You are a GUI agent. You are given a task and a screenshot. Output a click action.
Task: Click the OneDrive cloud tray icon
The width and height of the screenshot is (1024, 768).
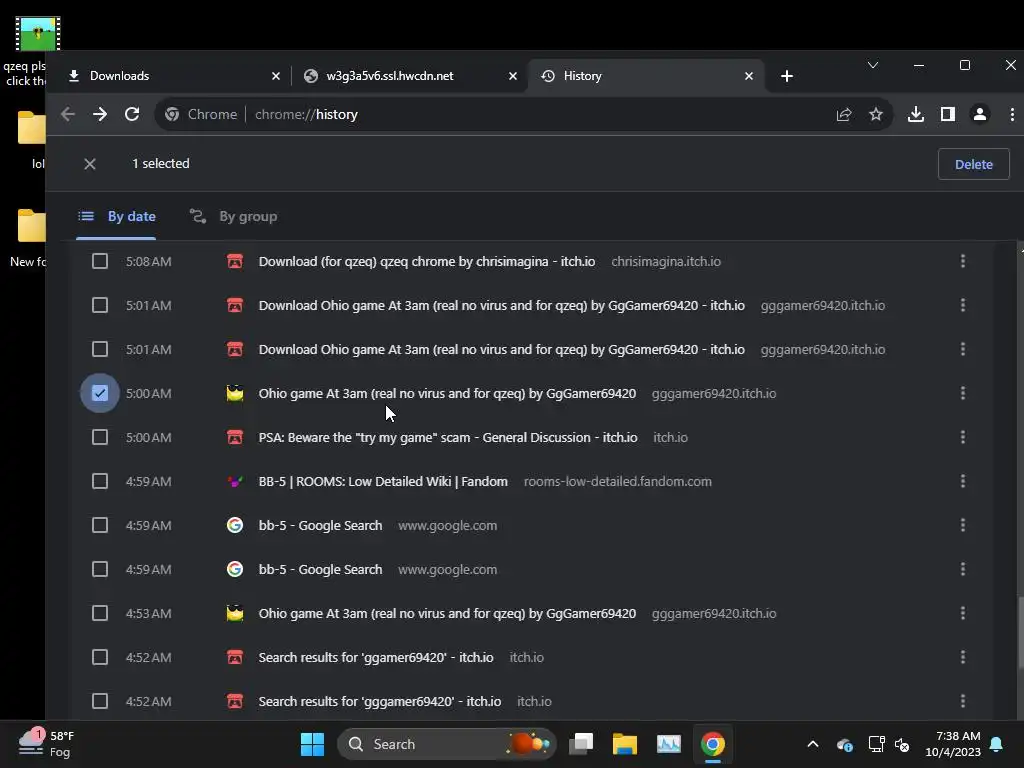pos(844,744)
